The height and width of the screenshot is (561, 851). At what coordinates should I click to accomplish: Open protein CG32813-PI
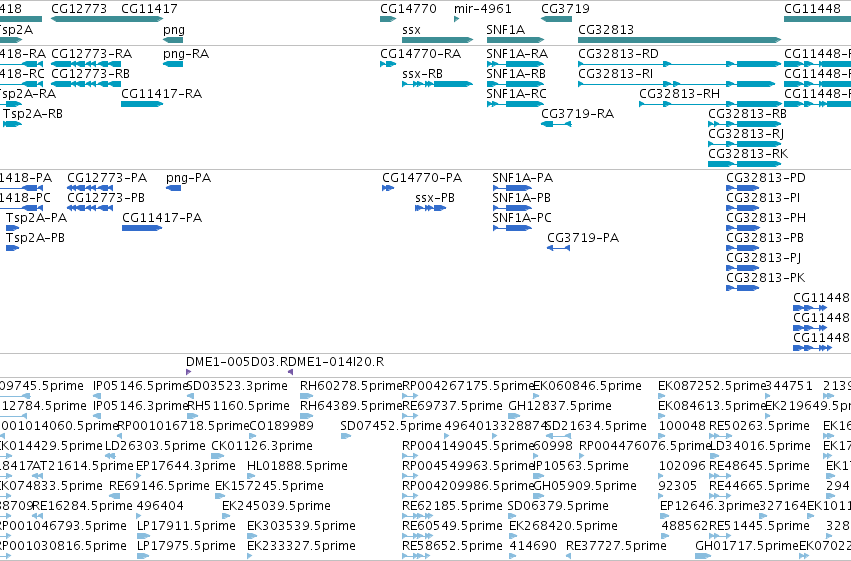[742, 208]
